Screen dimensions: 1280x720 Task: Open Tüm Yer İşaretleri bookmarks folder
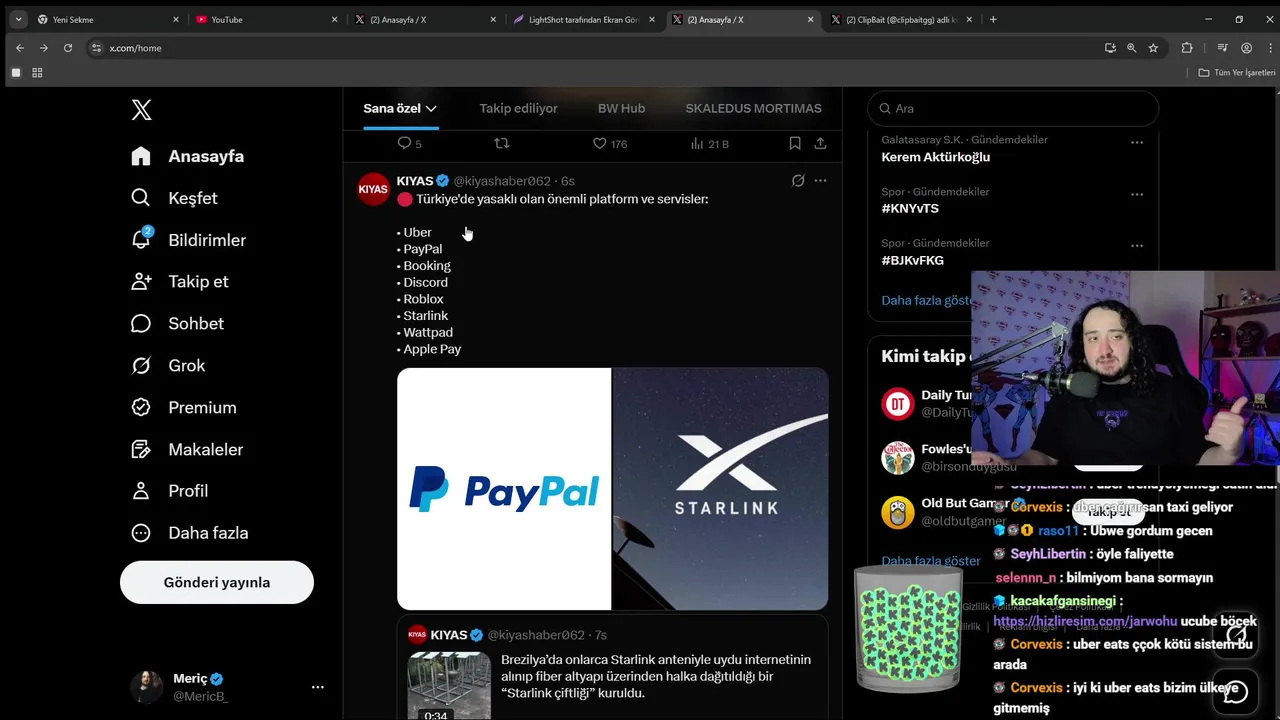(1237, 72)
